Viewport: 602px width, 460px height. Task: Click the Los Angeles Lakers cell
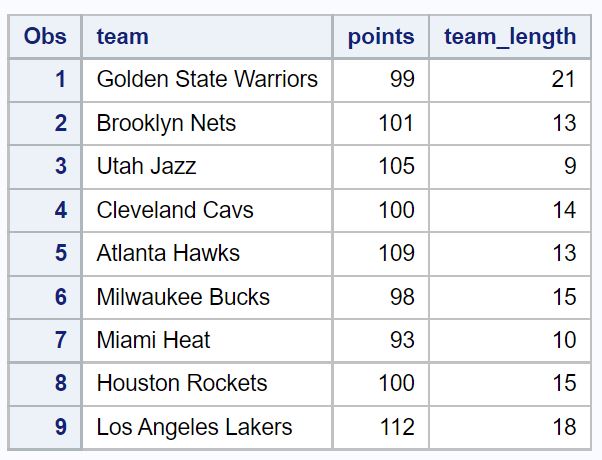[x=194, y=427]
